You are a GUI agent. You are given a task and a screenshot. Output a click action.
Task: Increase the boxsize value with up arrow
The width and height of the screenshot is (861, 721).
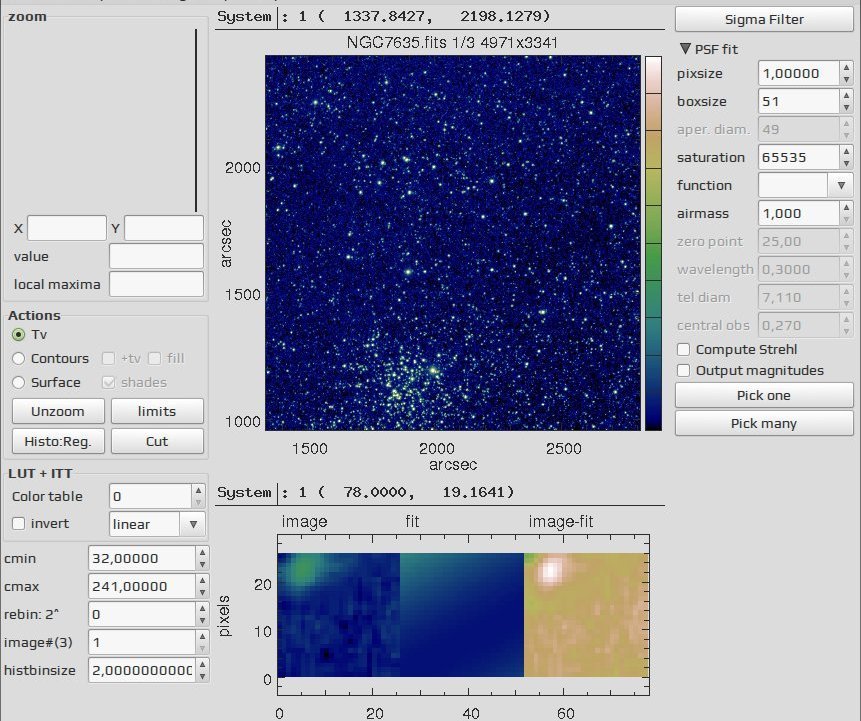[846, 96]
